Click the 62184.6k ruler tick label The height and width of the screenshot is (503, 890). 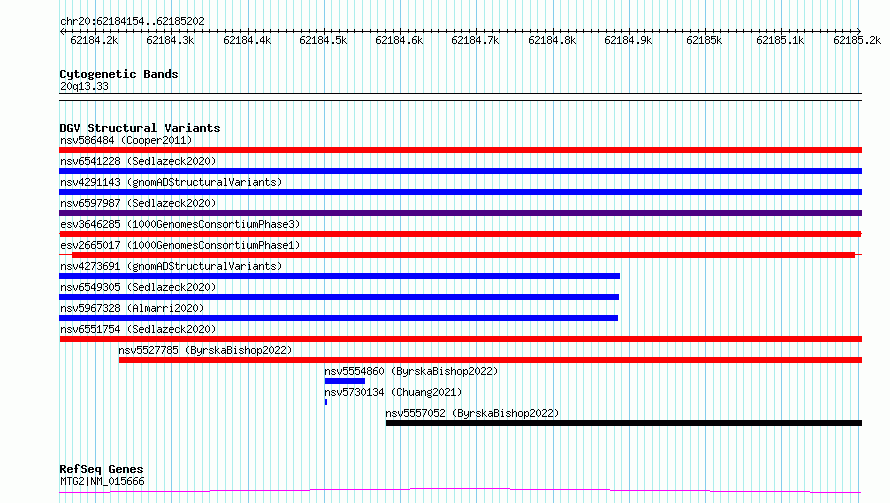point(399,40)
